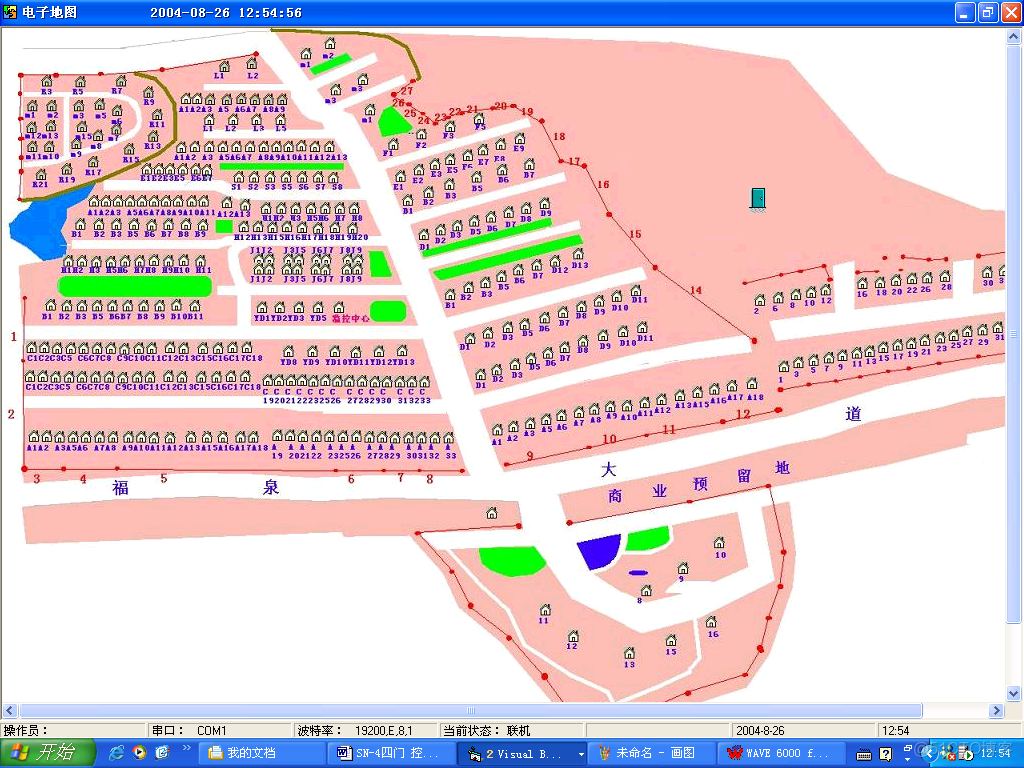Screen dimensions: 1024x768
Task: Click the 监控中心 label on the map
Action: coord(351,319)
